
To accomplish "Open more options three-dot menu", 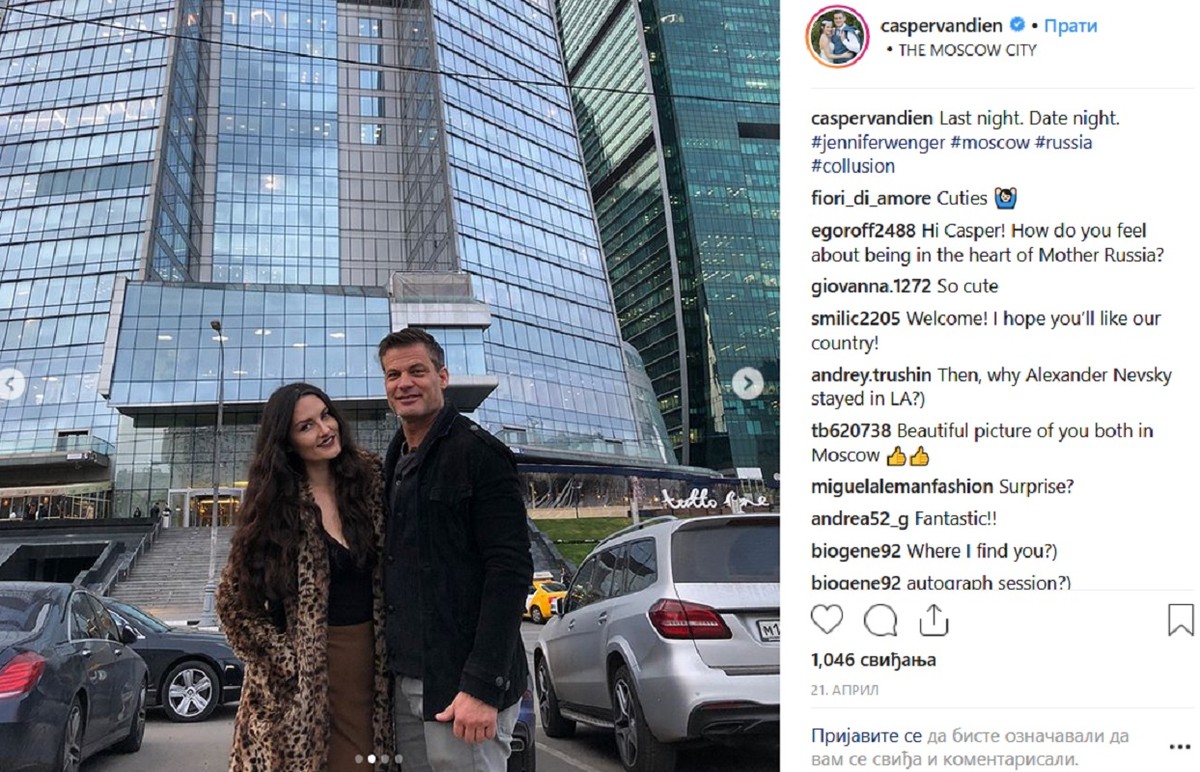I will point(1180,746).
